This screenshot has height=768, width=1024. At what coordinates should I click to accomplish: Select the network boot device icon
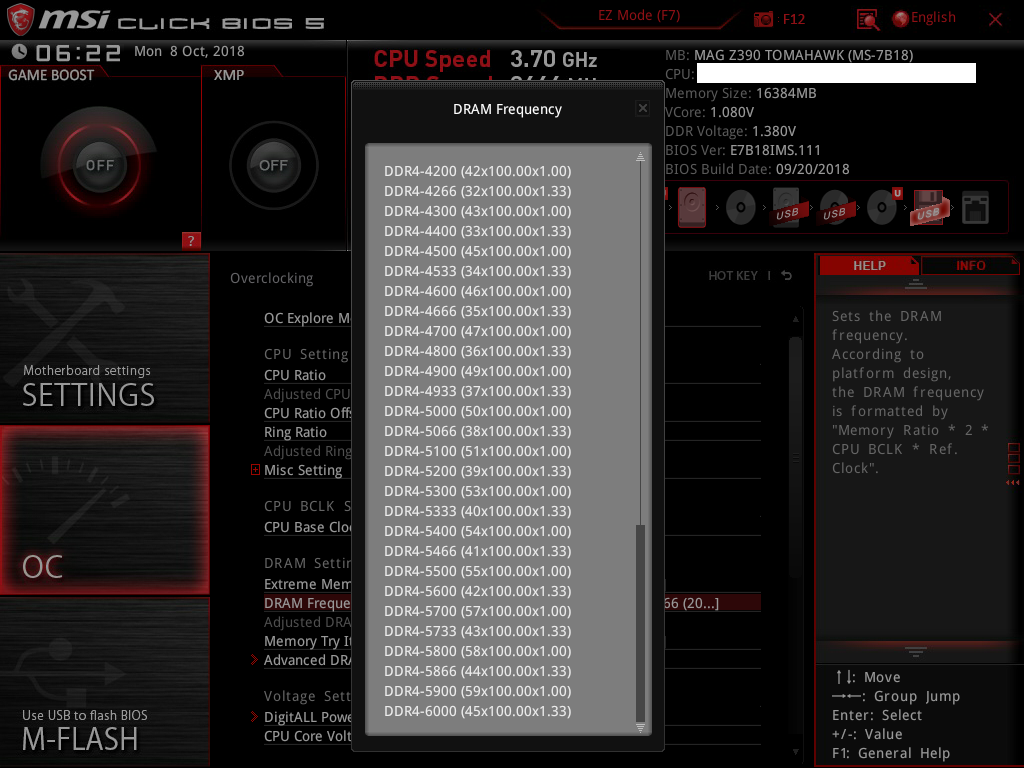pyautogui.click(x=976, y=208)
